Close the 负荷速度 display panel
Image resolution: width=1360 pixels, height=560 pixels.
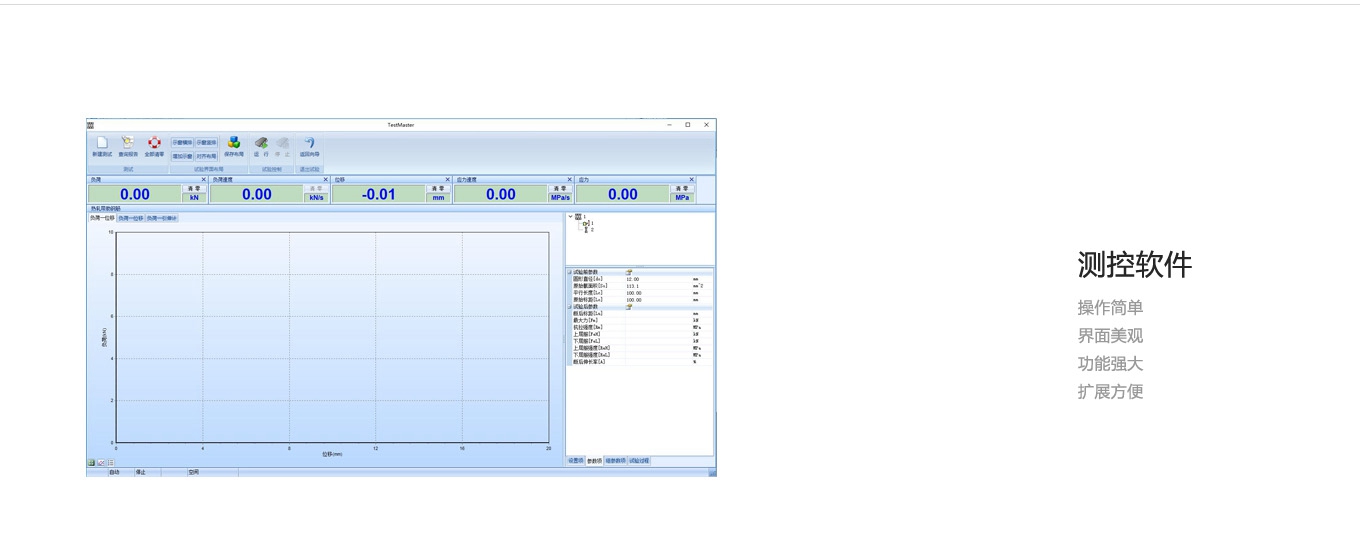[x=326, y=180]
